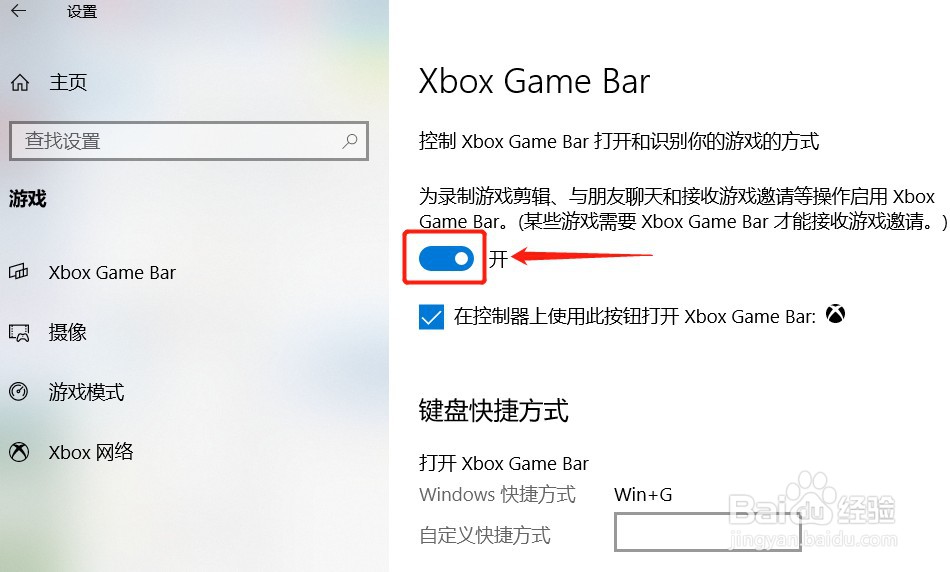Open the 主页 home page
The width and height of the screenshot is (950, 572).
click(x=68, y=82)
